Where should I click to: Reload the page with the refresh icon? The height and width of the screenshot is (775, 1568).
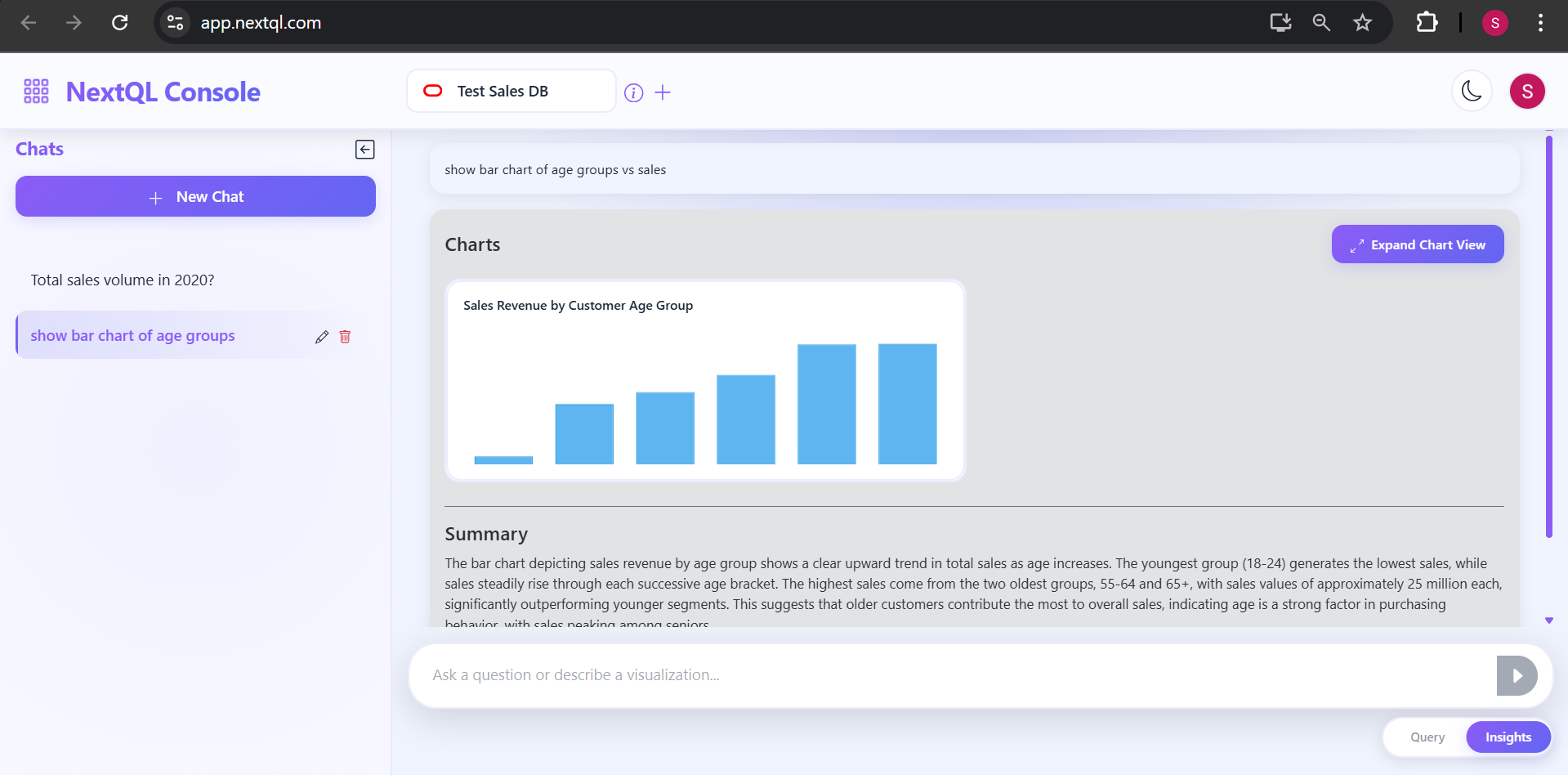click(119, 22)
